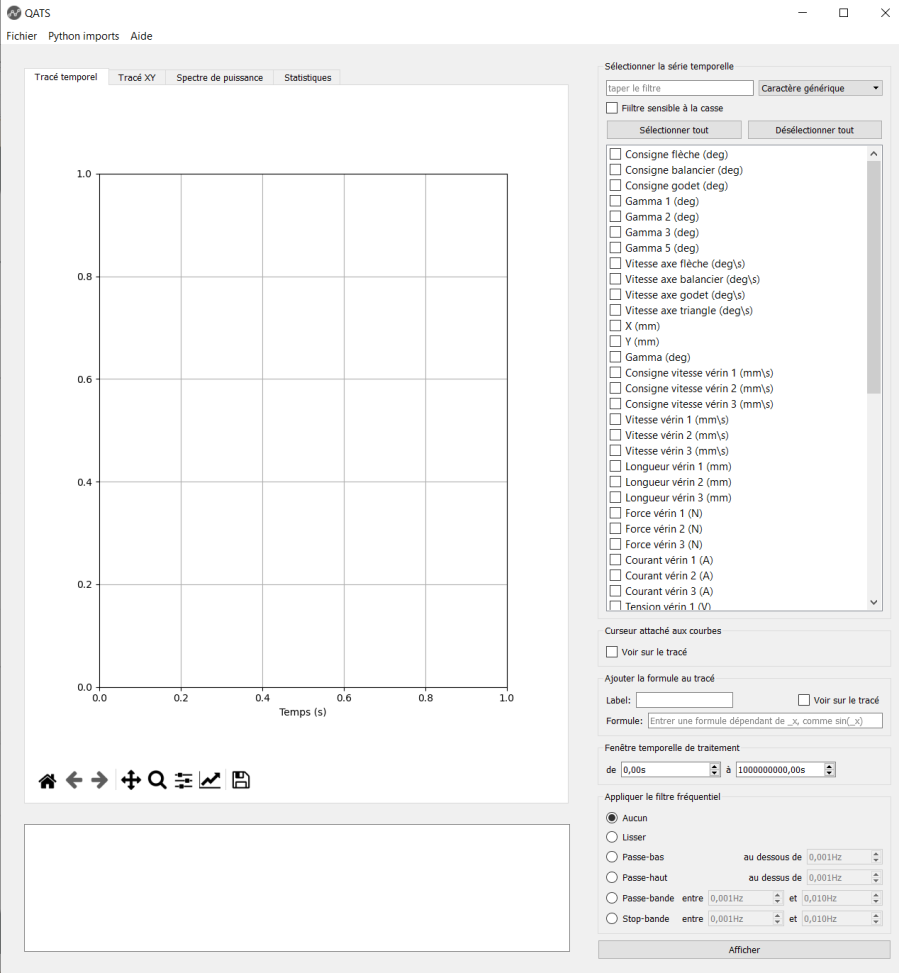Click the QATS app logo icon

point(14,12)
